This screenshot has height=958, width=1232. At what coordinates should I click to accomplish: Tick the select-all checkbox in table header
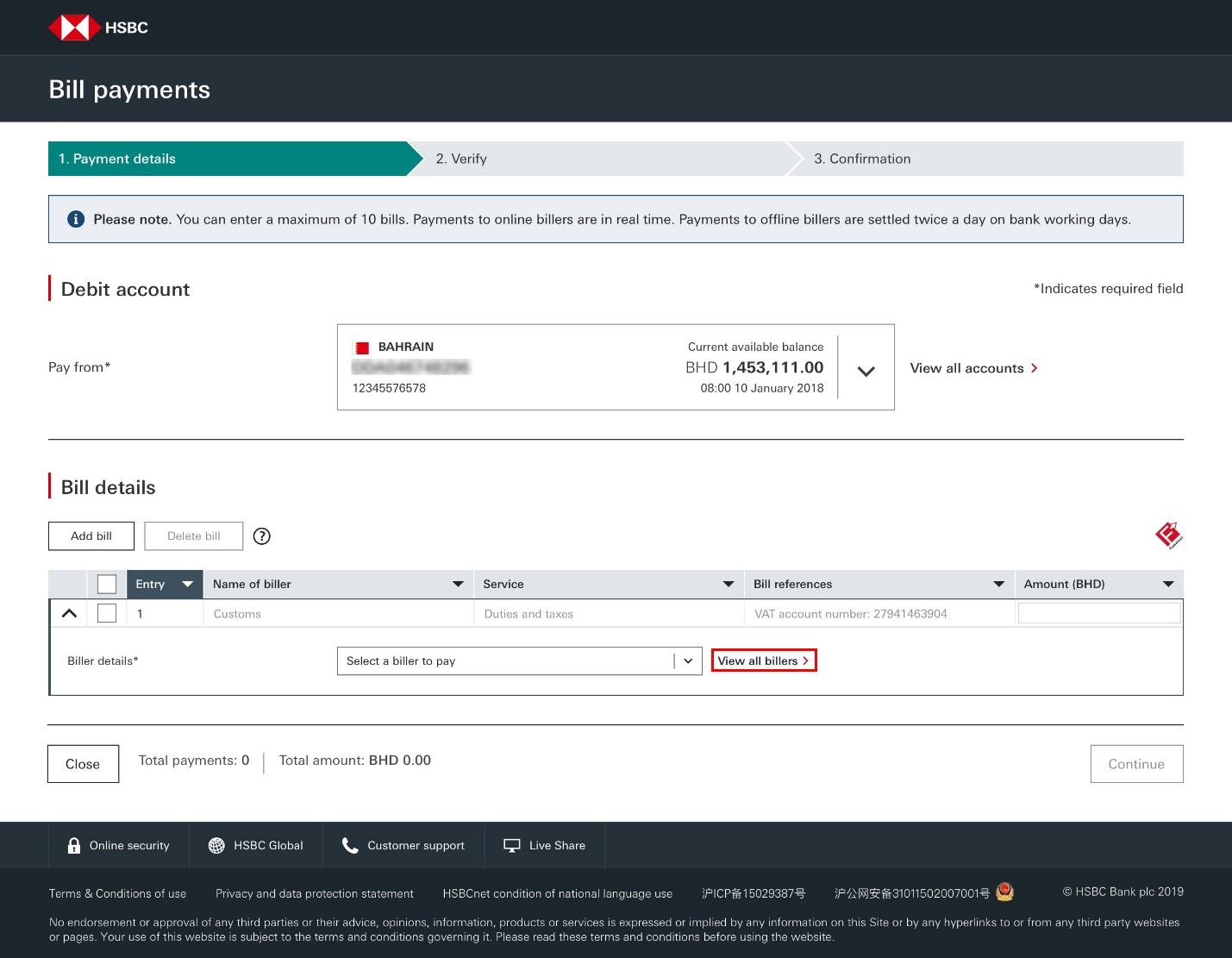click(x=107, y=585)
